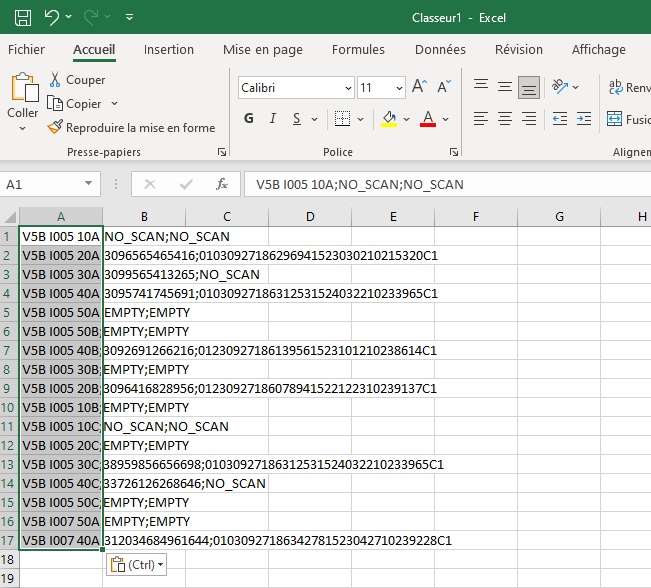This screenshot has width=651, height=588.
Task: Click Reproduire la mise en forme brush
Action: pos(55,128)
